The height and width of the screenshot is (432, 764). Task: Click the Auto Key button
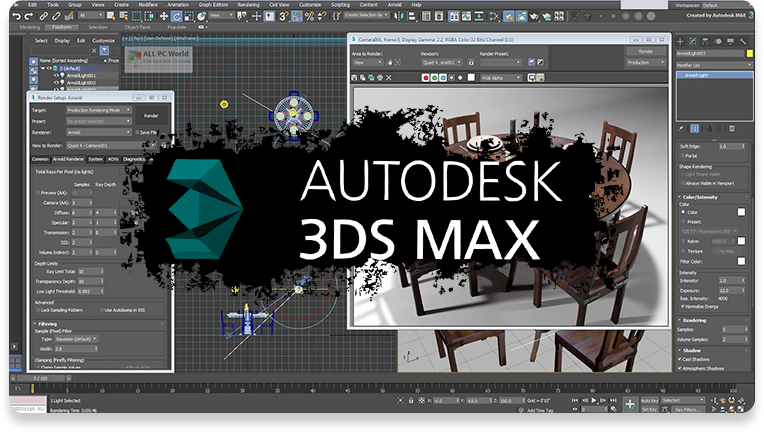(649, 400)
